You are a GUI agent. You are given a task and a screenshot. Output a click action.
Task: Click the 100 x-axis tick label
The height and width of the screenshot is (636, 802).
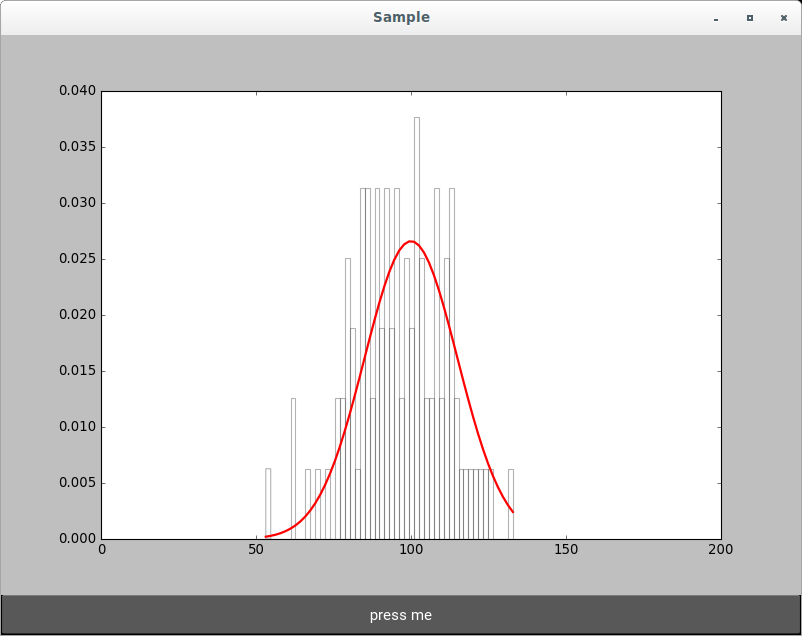(x=411, y=550)
